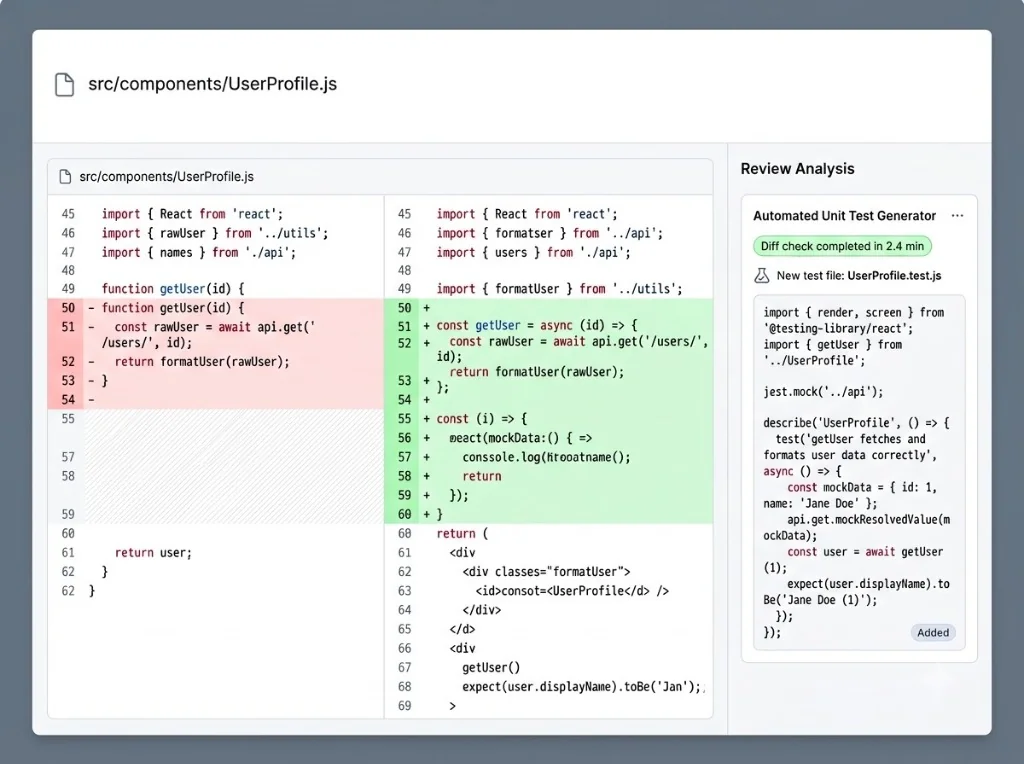Click the file icon beside the page title
The image size is (1024, 764).
(64, 84)
